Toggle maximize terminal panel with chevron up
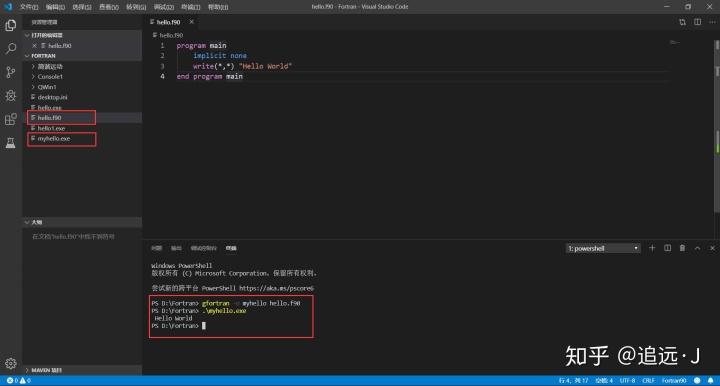 (698, 248)
